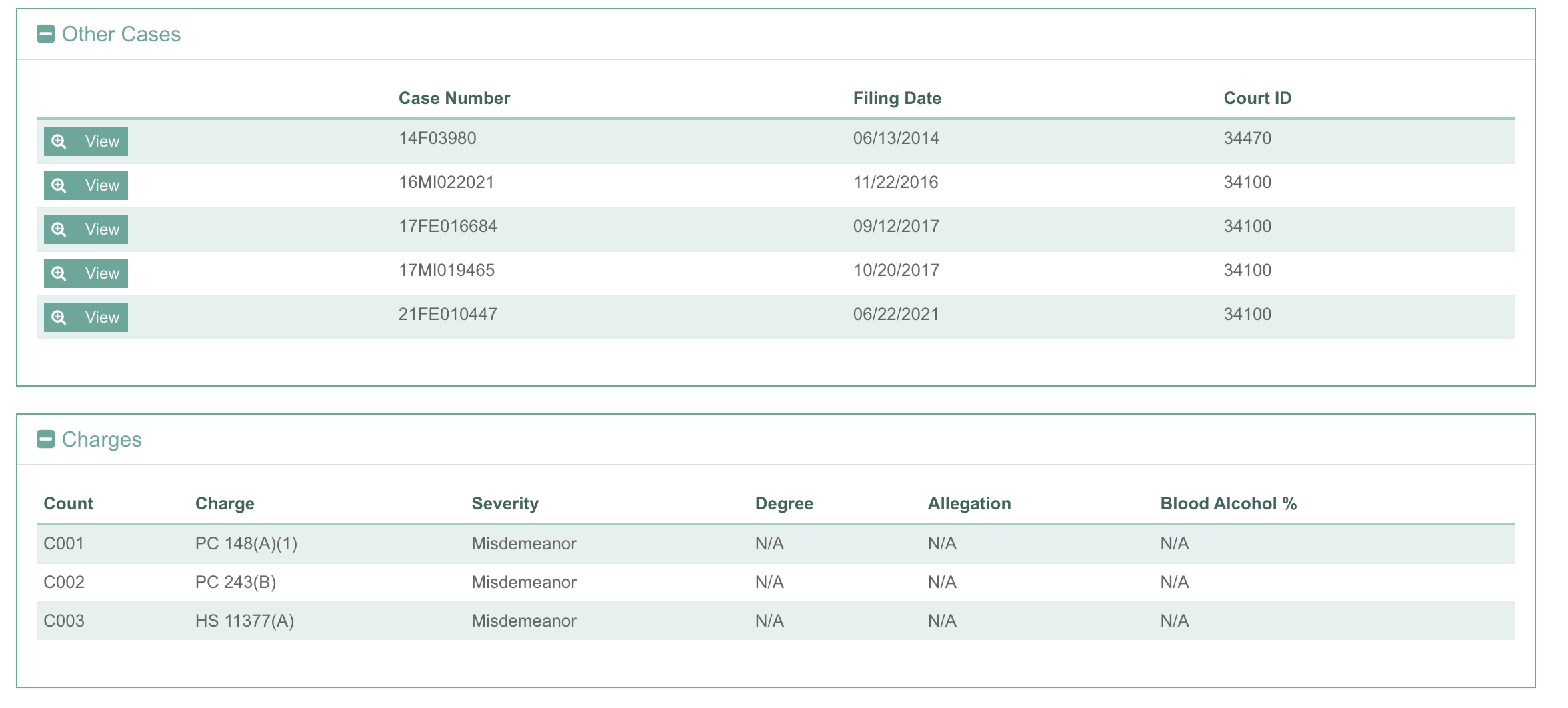
Task: Click the Court ID column header
Action: (1257, 98)
